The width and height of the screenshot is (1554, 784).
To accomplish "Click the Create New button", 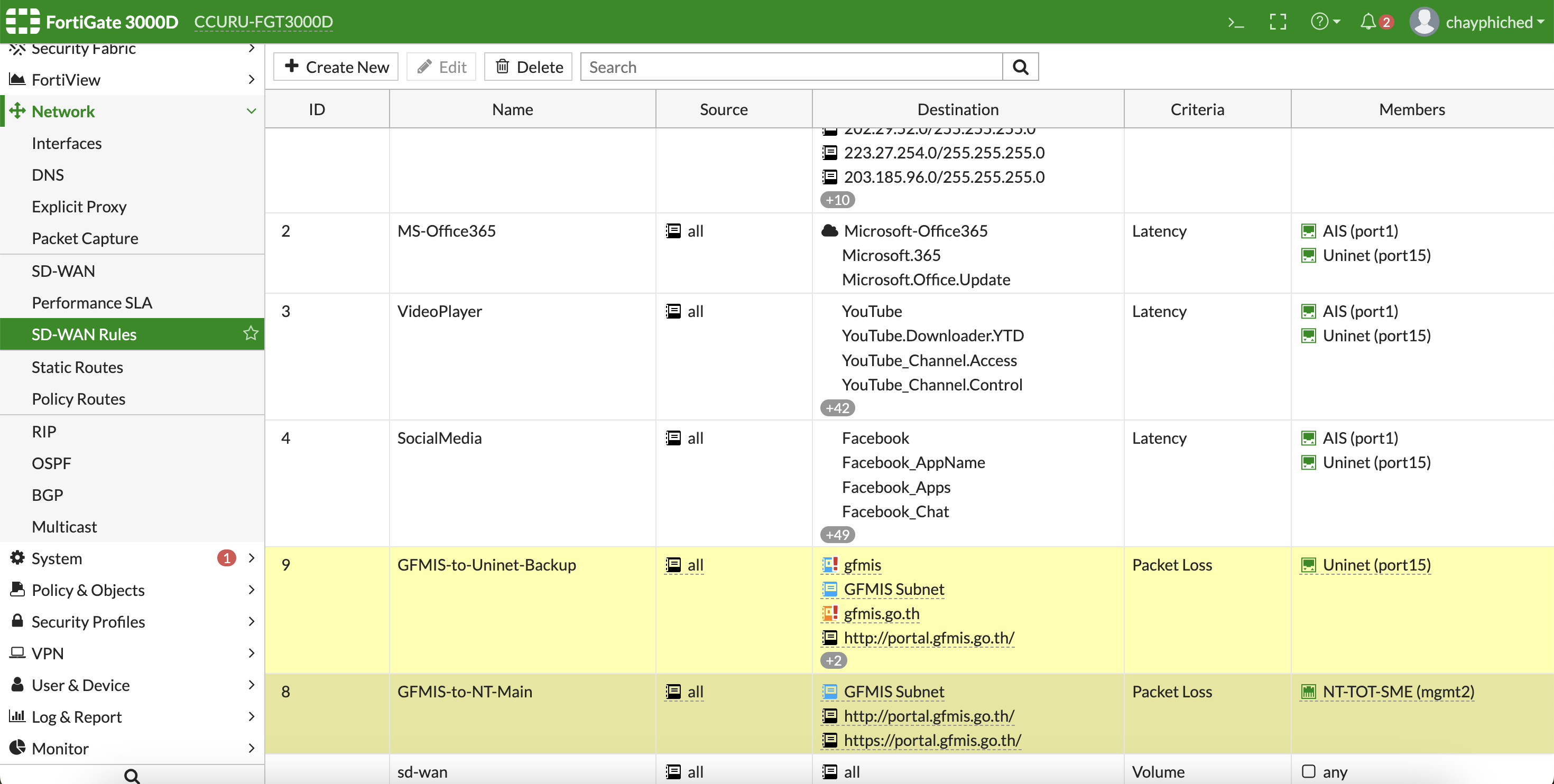I will coord(336,67).
